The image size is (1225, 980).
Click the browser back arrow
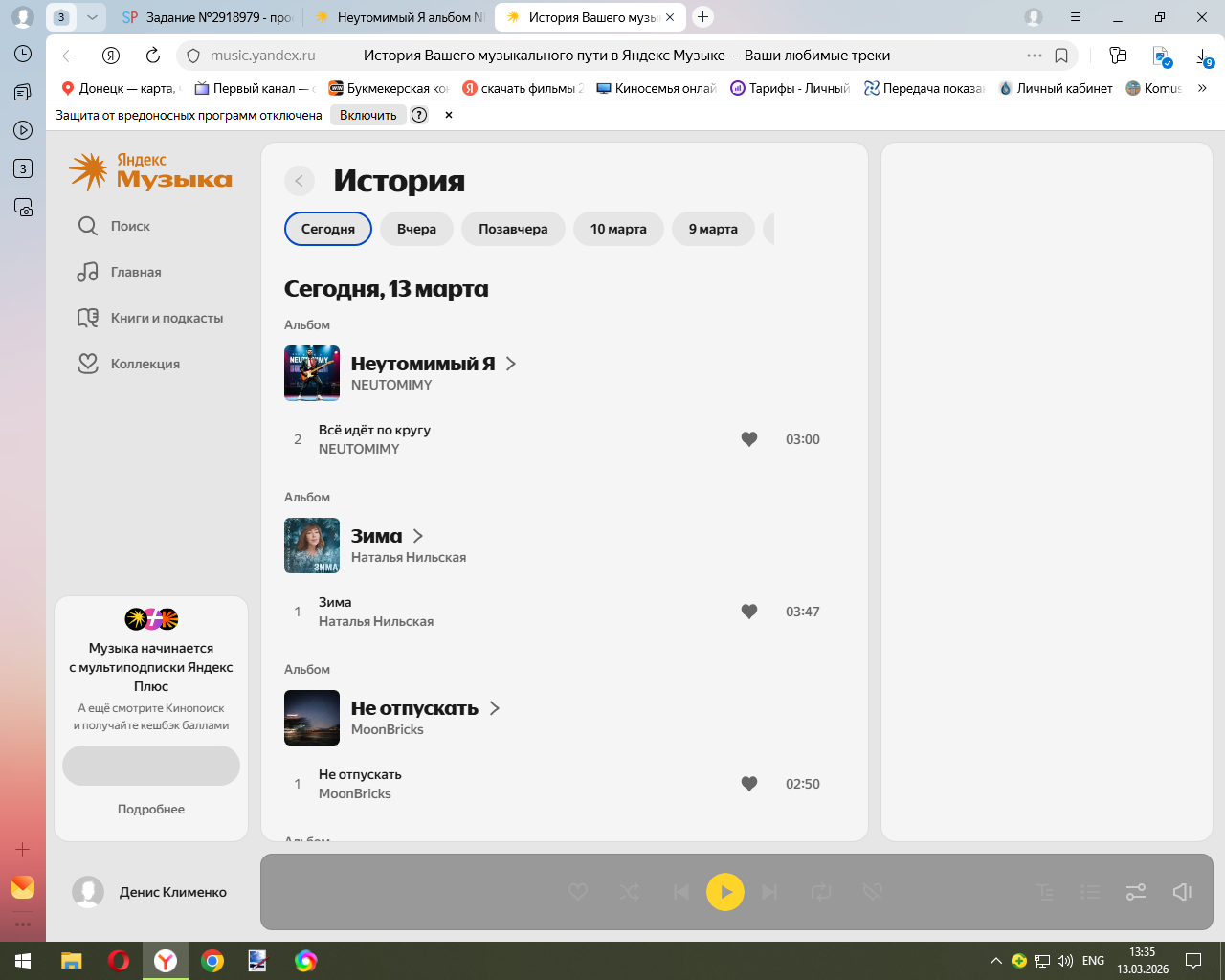(69, 56)
